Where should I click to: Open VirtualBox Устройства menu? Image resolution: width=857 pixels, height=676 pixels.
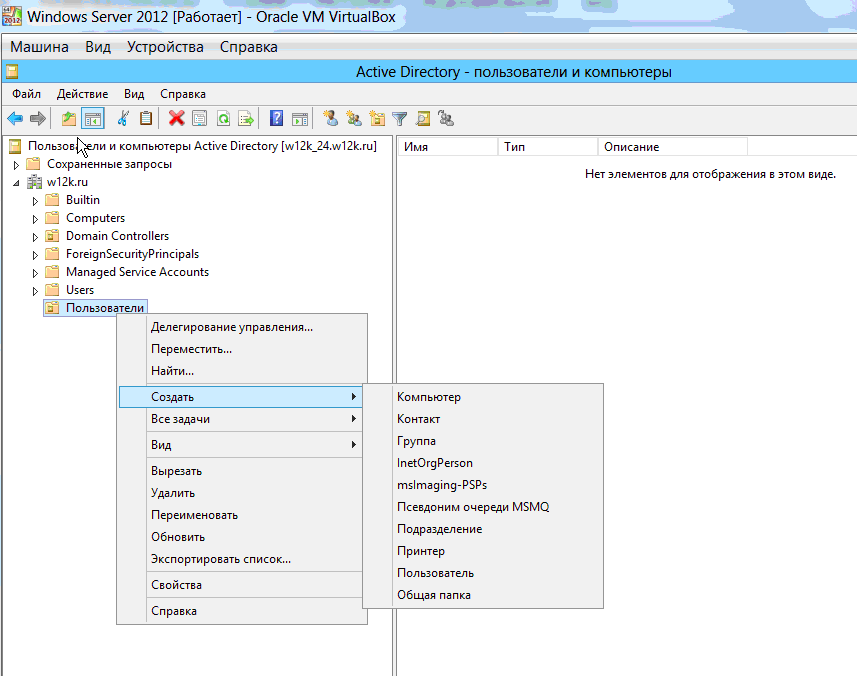click(x=165, y=46)
